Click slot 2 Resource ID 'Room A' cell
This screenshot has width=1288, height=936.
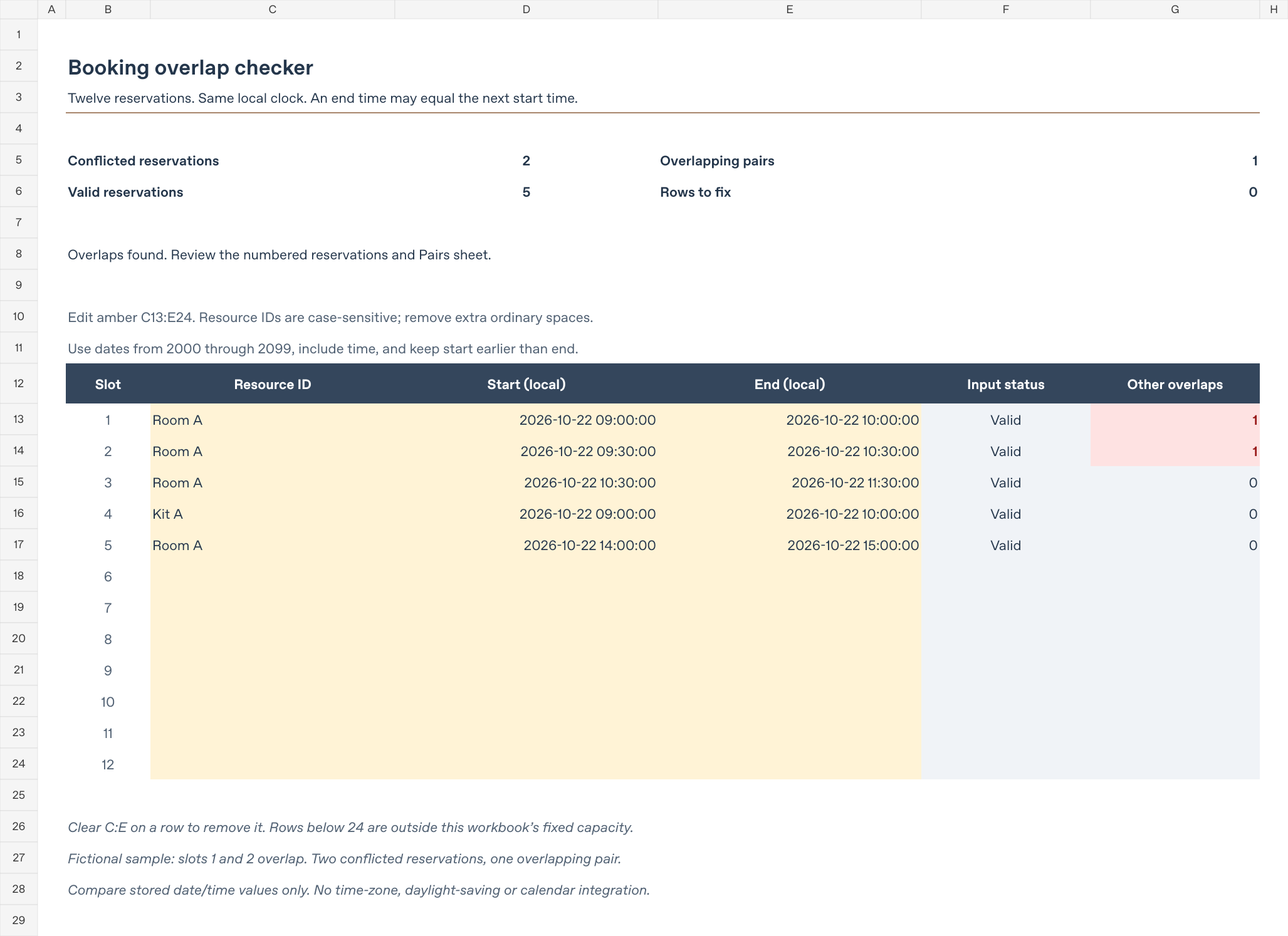tap(273, 451)
